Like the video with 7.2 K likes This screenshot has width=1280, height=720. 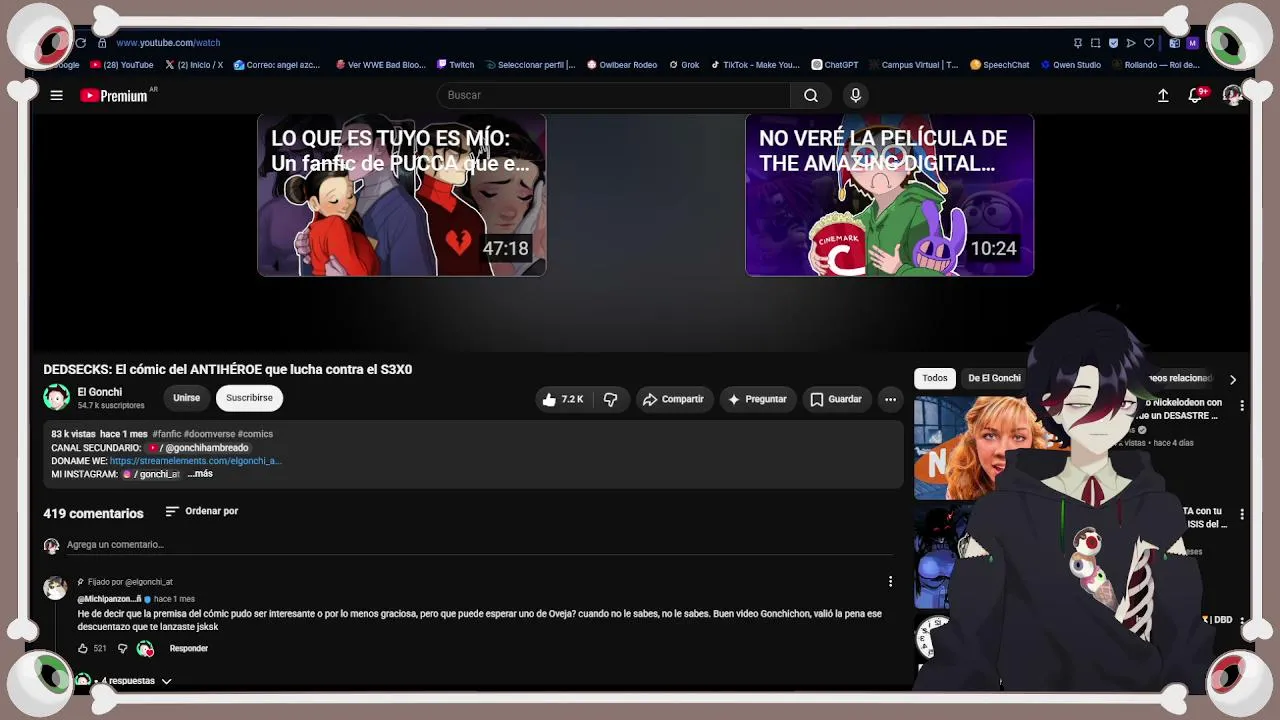pyautogui.click(x=562, y=399)
